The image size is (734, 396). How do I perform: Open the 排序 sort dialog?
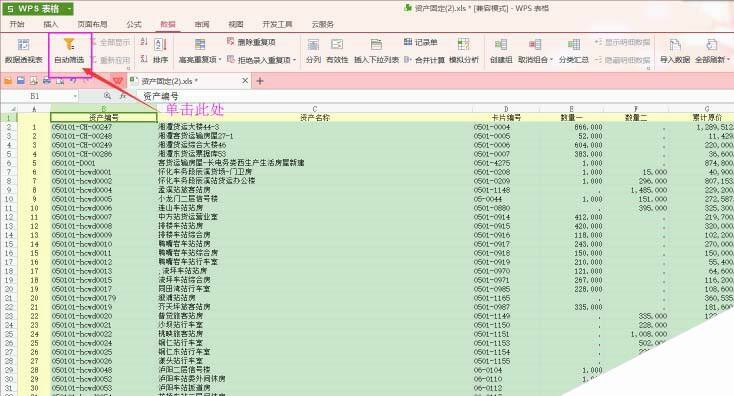(160, 51)
